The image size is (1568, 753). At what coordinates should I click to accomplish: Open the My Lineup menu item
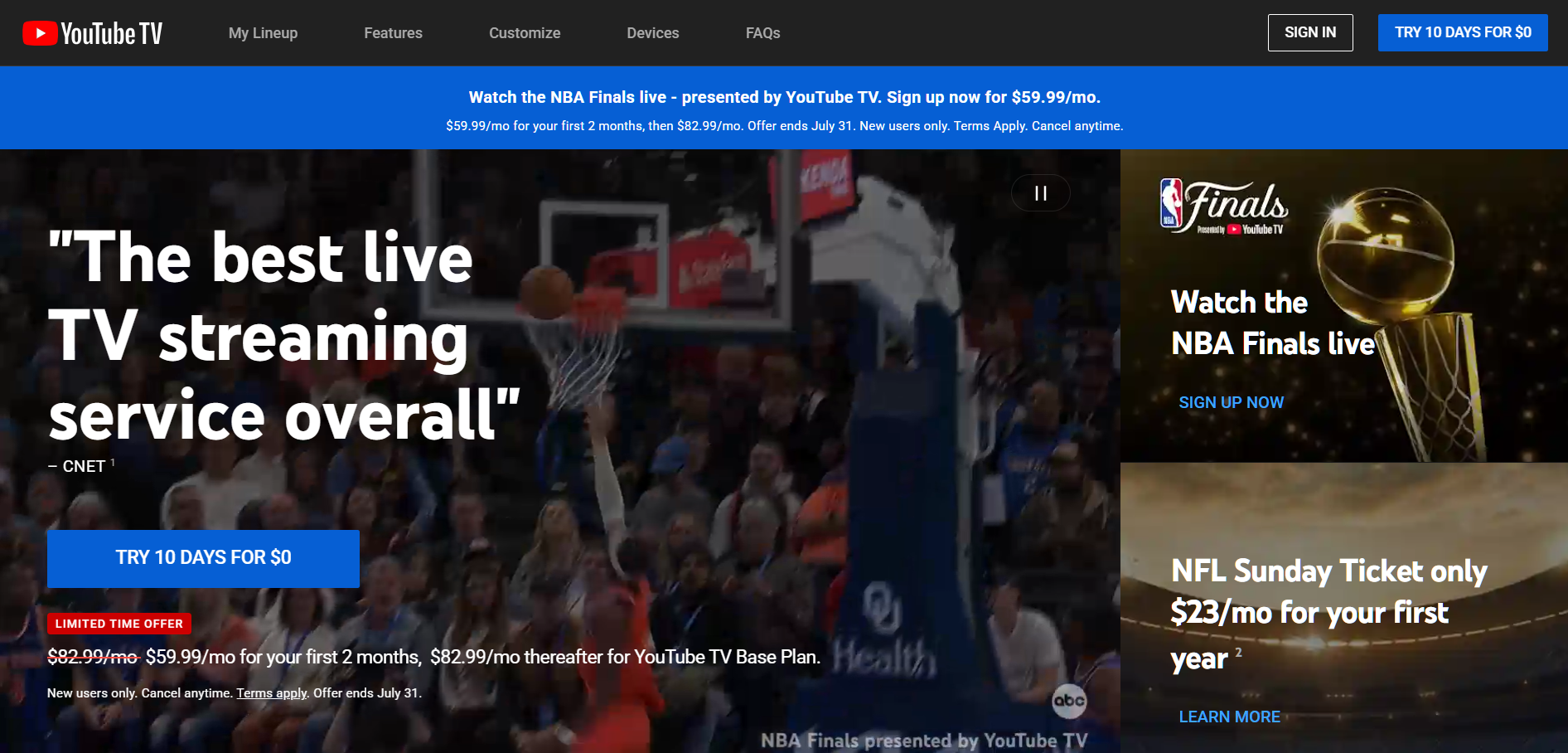[263, 33]
